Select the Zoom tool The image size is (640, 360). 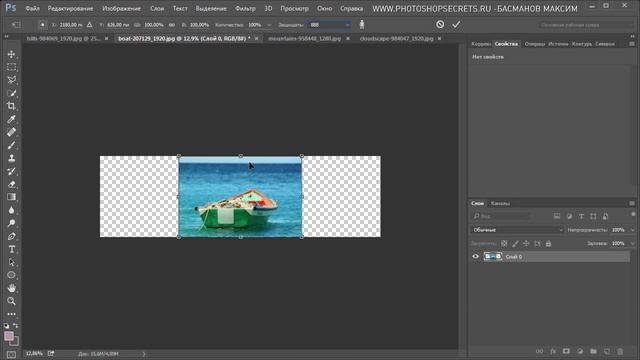click(x=11, y=301)
